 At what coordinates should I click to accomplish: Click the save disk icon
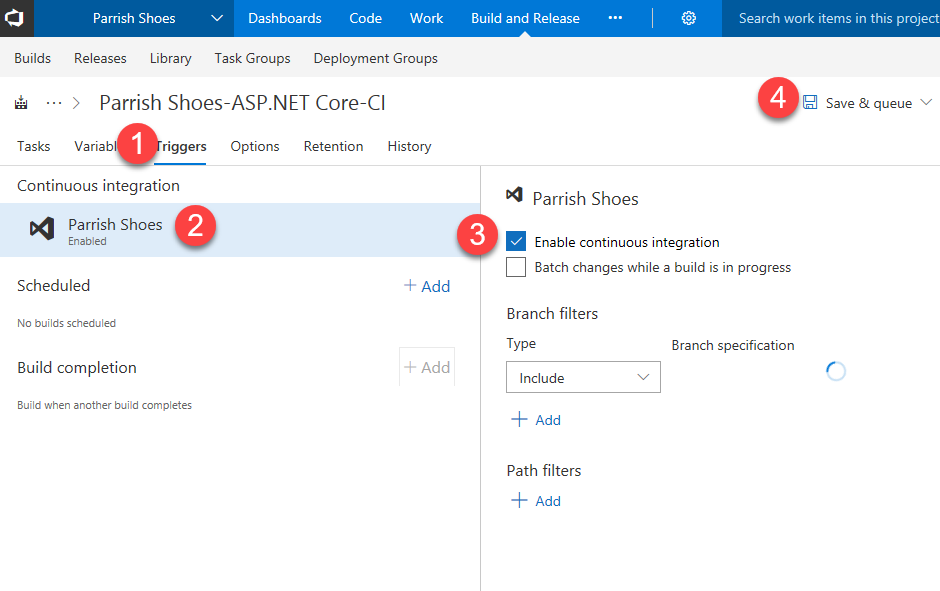pyautogui.click(x=810, y=103)
